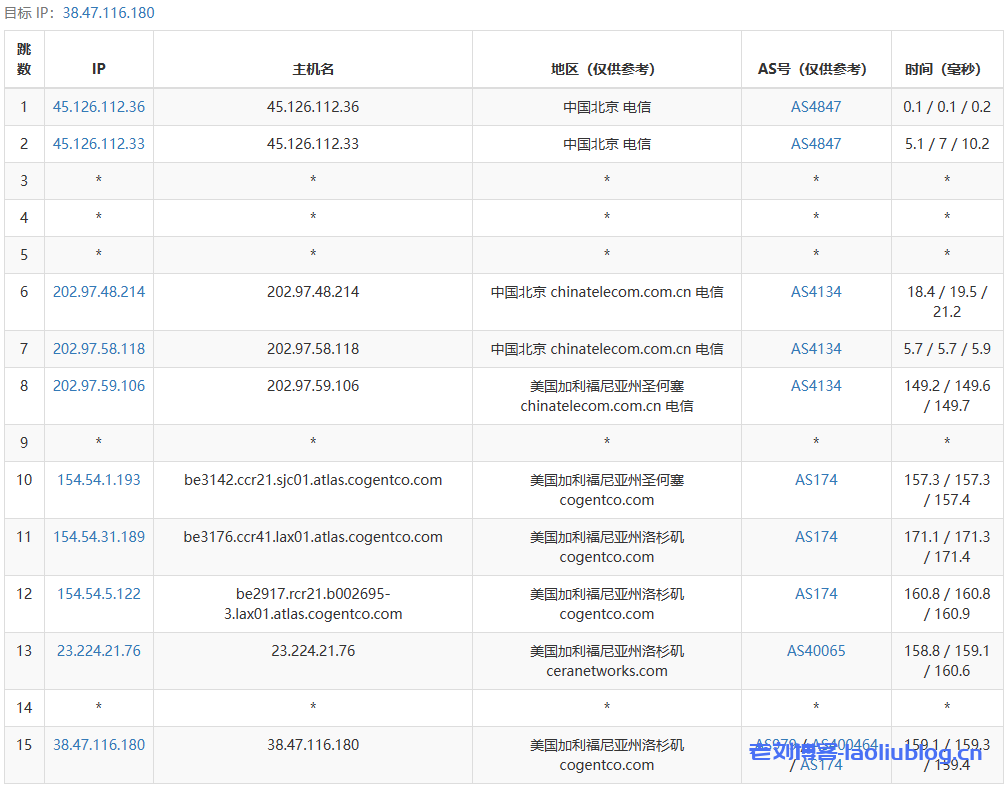This screenshot has width=1008, height=790.
Task: Open IP link 45.126.112.36 in hop 1
Action: coord(99,107)
